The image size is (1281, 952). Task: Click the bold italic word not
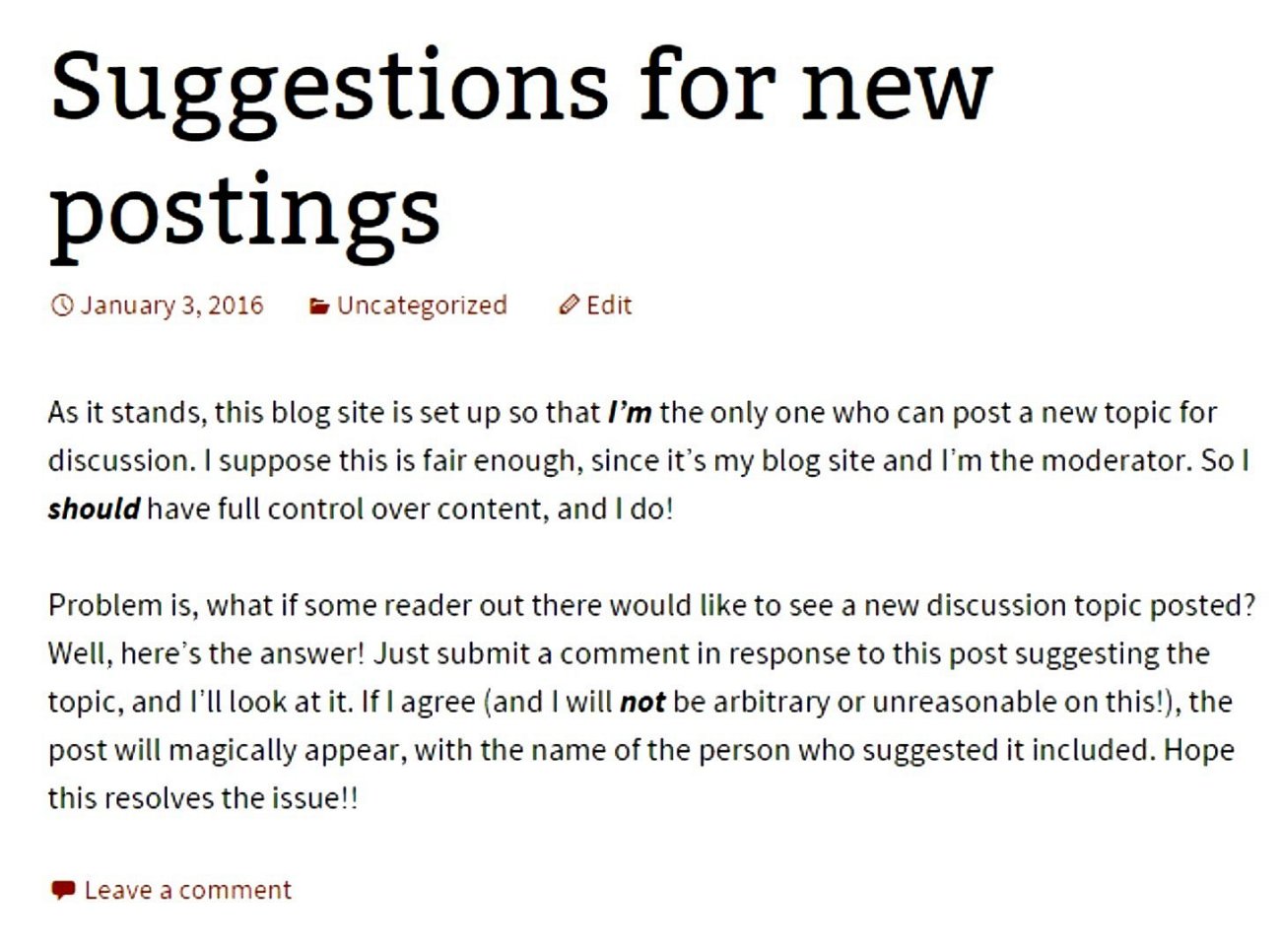tap(641, 702)
